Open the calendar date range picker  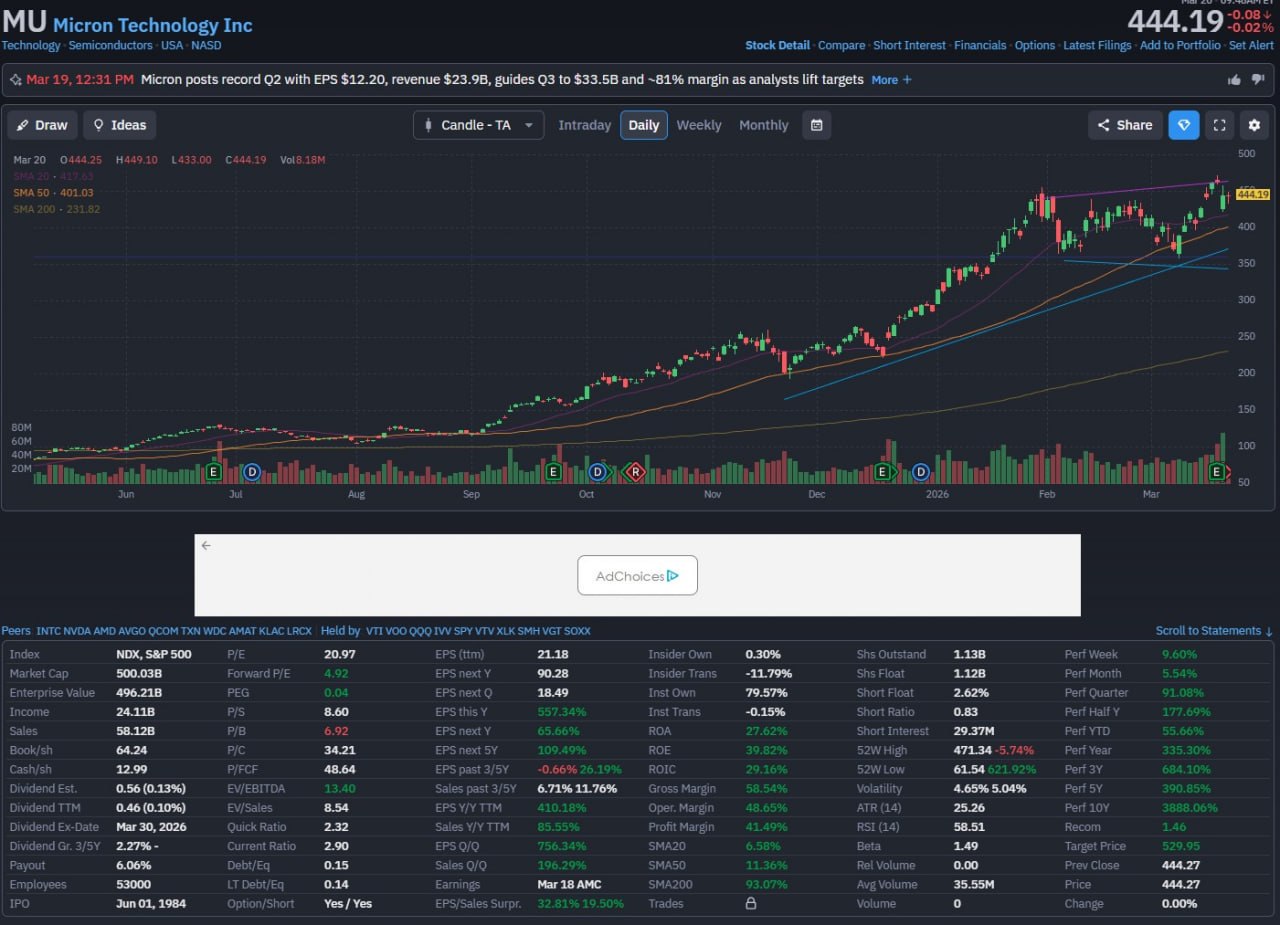tap(817, 125)
